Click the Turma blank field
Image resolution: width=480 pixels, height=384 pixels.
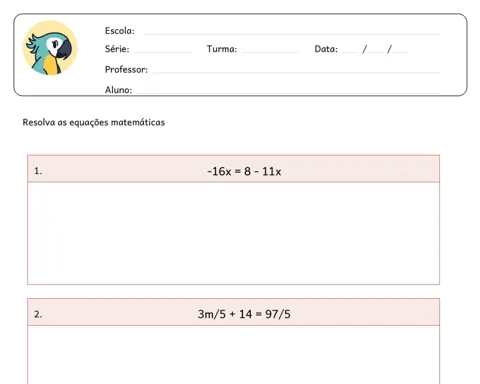coord(270,51)
